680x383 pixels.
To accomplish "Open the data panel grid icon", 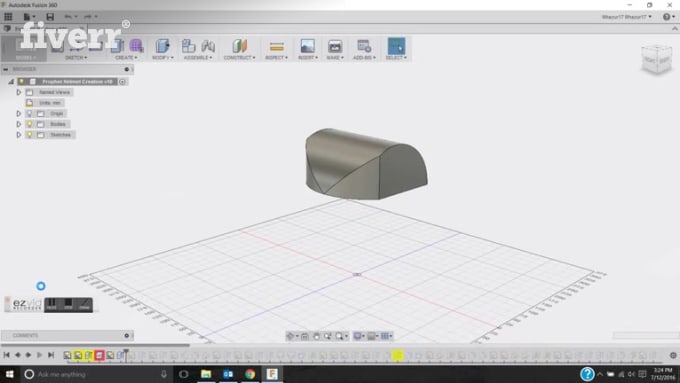I will point(8,17).
